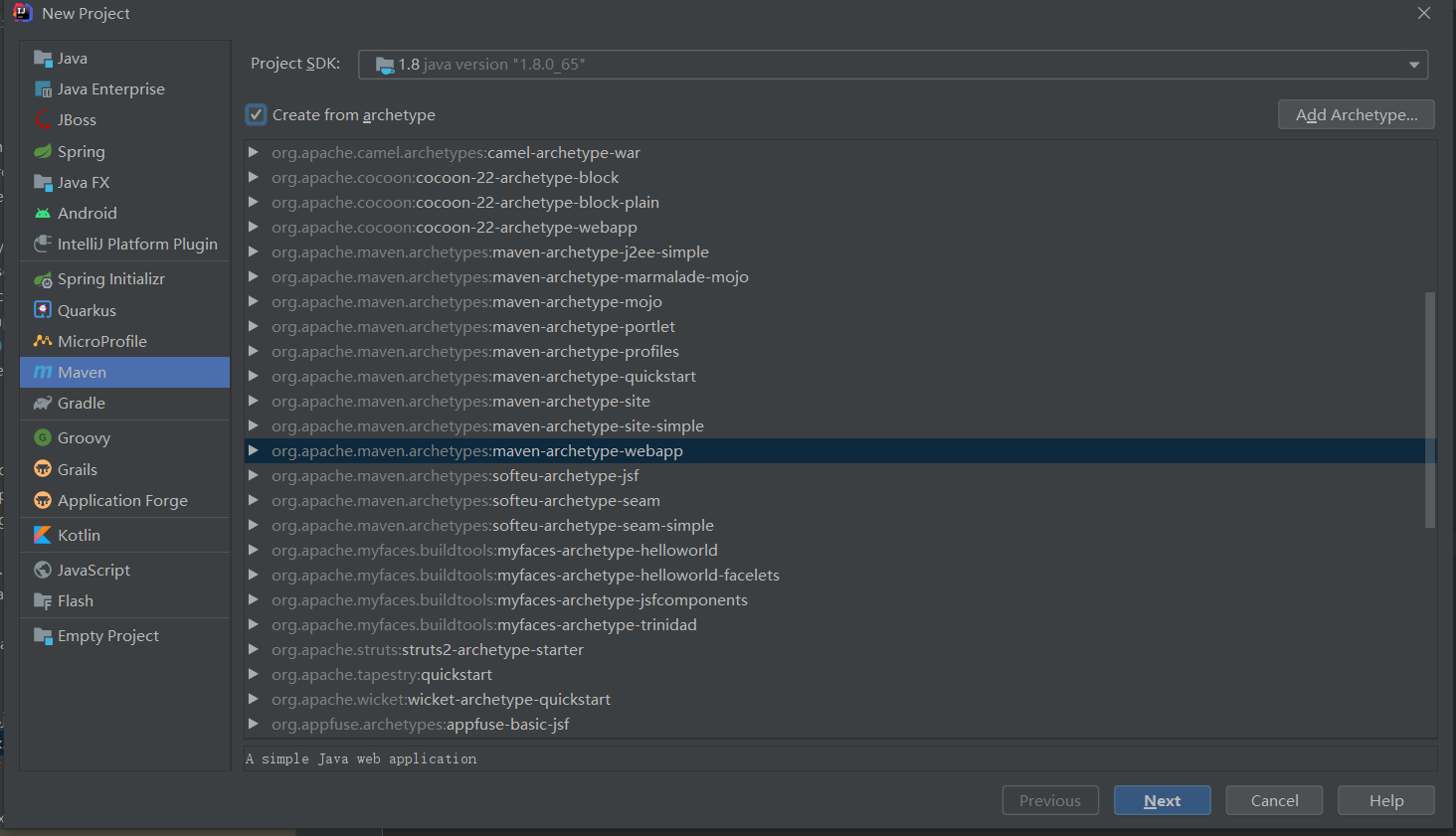Screen dimensions: 1456x836
Task: Click the archetype list vertical scrollbar
Action: point(1430,410)
